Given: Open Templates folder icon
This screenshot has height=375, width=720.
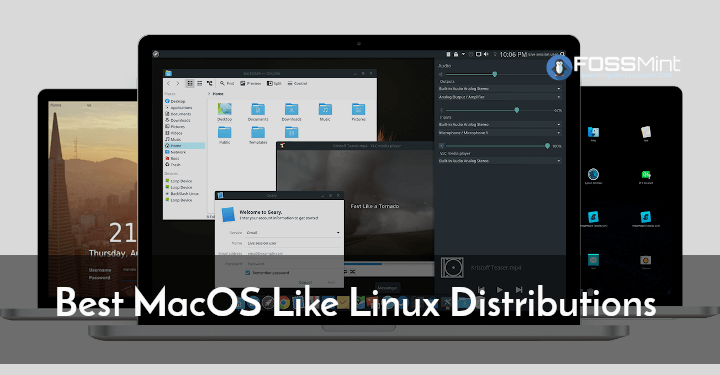Looking at the screenshot, I should click(x=258, y=135).
